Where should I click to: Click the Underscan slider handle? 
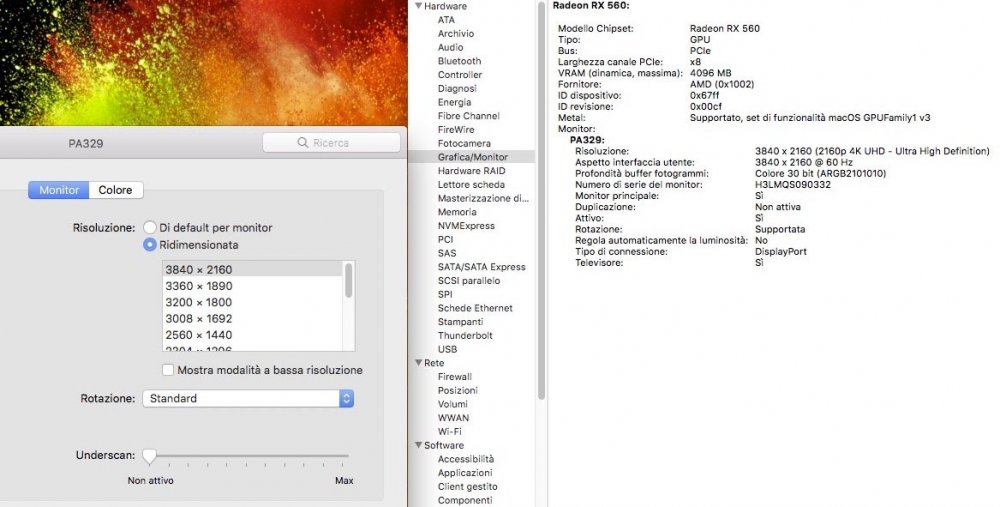point(149,455)
